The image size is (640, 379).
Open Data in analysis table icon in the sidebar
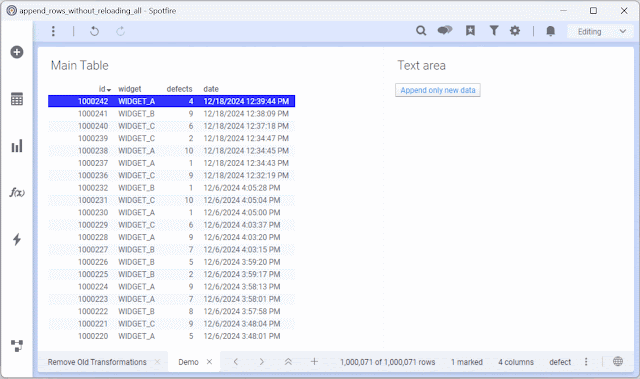pyautogui.click(x=17, y=99)
